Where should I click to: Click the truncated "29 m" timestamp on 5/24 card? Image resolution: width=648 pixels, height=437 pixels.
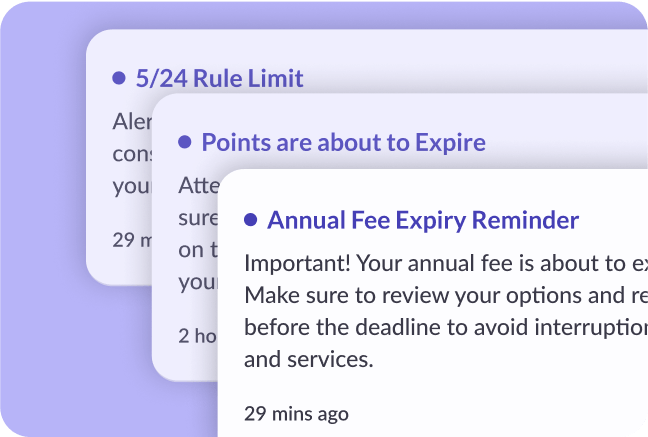(x=131, y=239)
